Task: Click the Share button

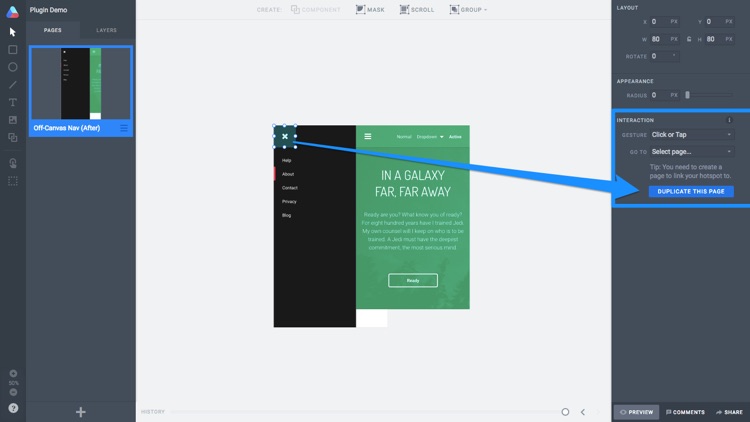Action: pos(729,412)
